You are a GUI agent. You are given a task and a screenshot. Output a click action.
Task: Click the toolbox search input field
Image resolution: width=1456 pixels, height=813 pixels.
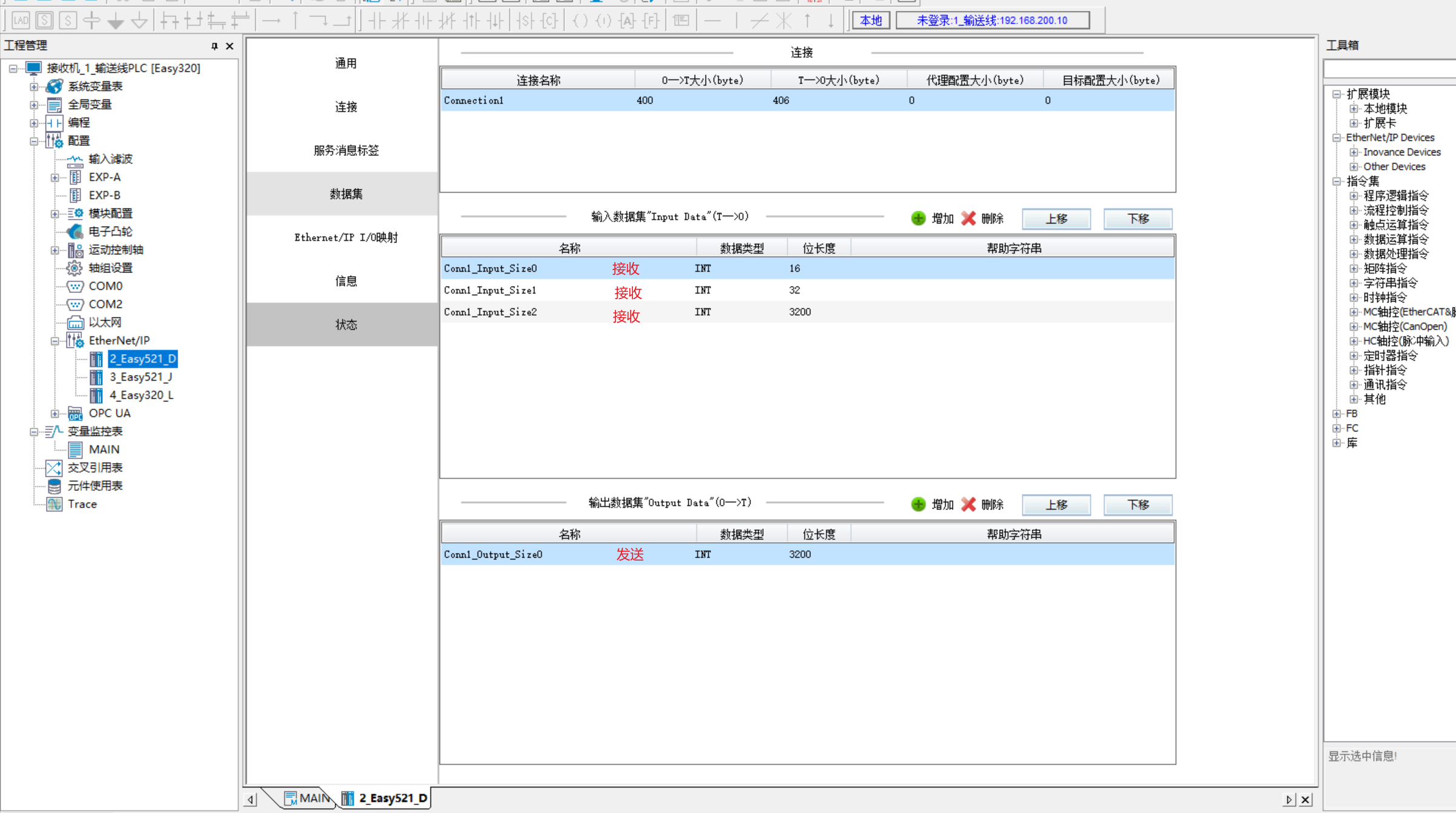(x=1388, y=70)
